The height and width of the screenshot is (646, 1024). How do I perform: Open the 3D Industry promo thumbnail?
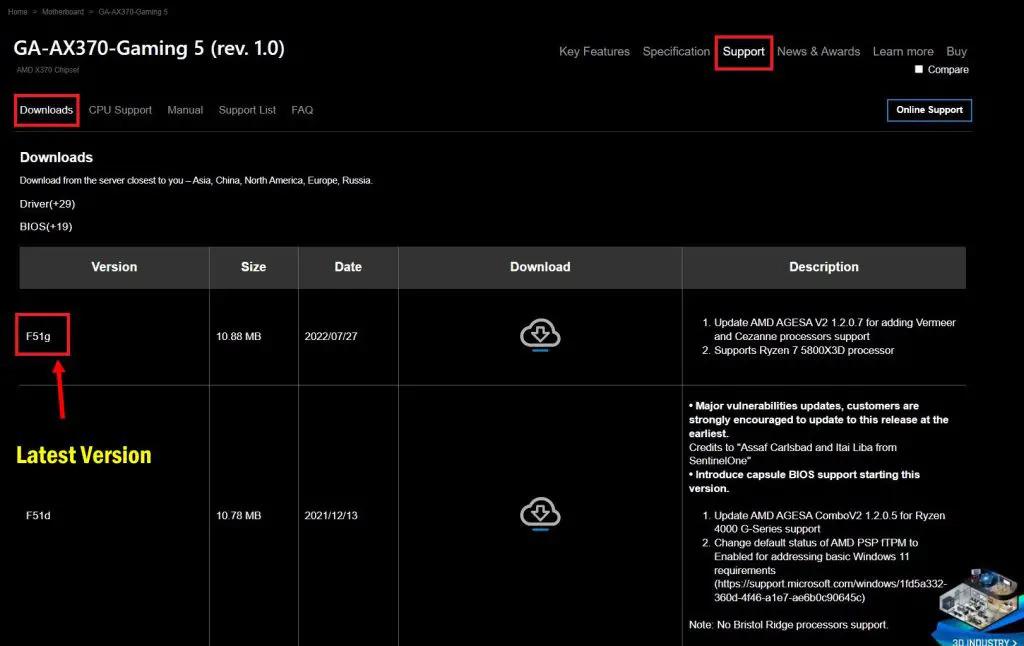[x=978, y=607]
